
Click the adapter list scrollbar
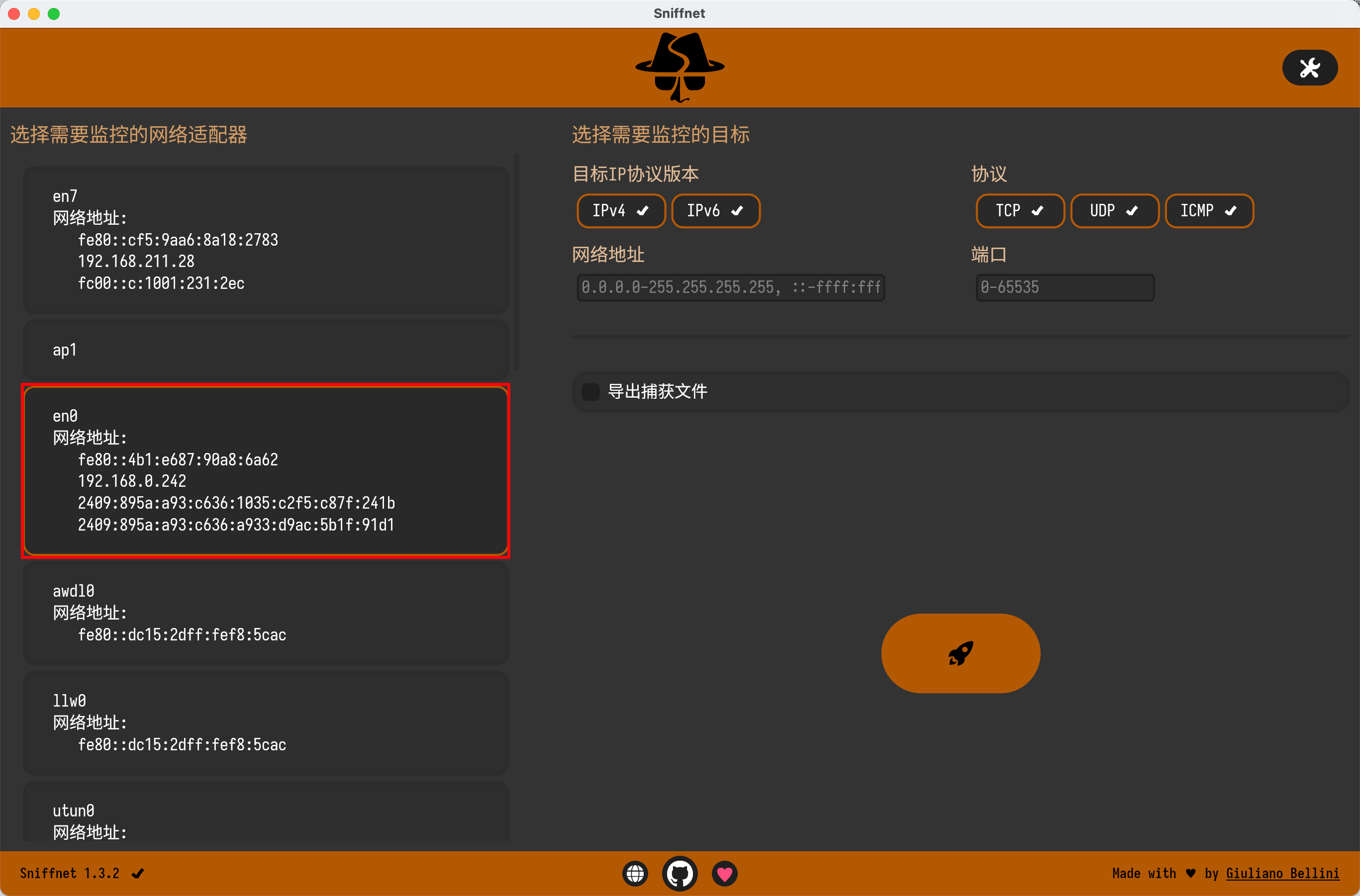517,262
